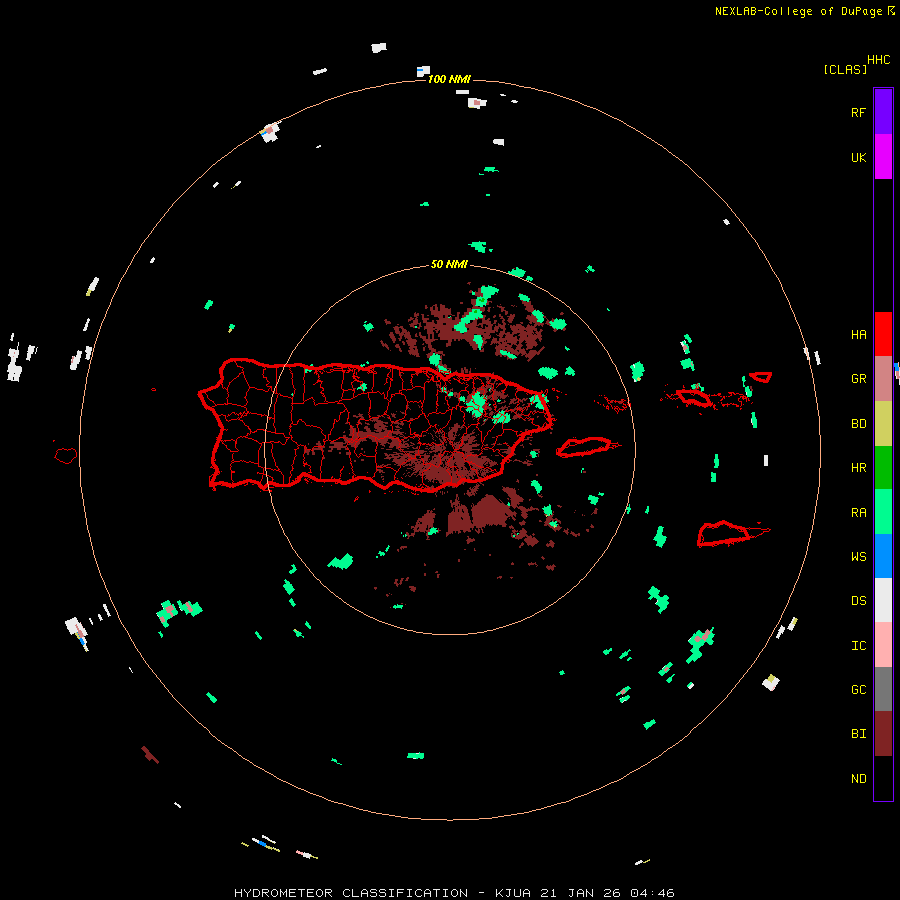Click the BI brown legend swatch
Viewport: 900px width, 900px height.
coord(883,734)
